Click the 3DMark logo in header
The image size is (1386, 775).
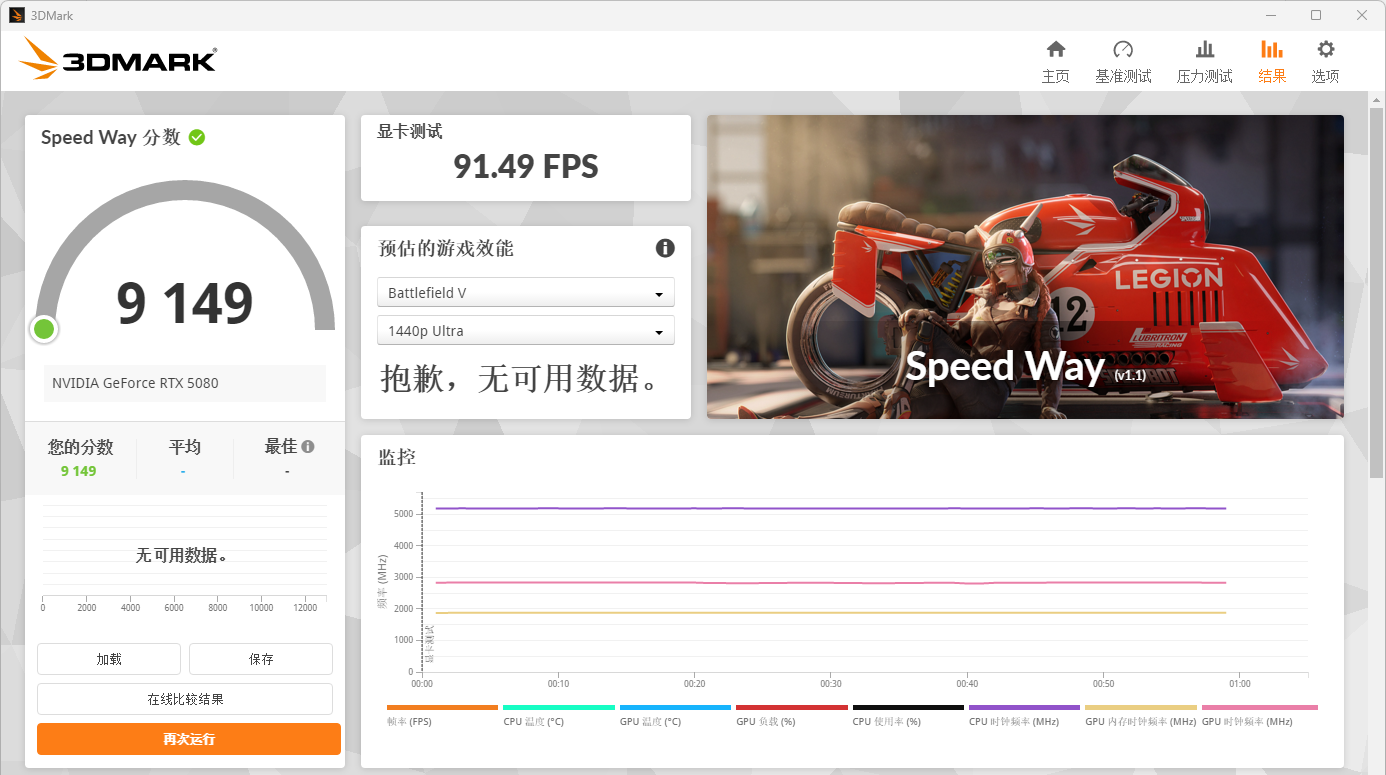point(117,58)
